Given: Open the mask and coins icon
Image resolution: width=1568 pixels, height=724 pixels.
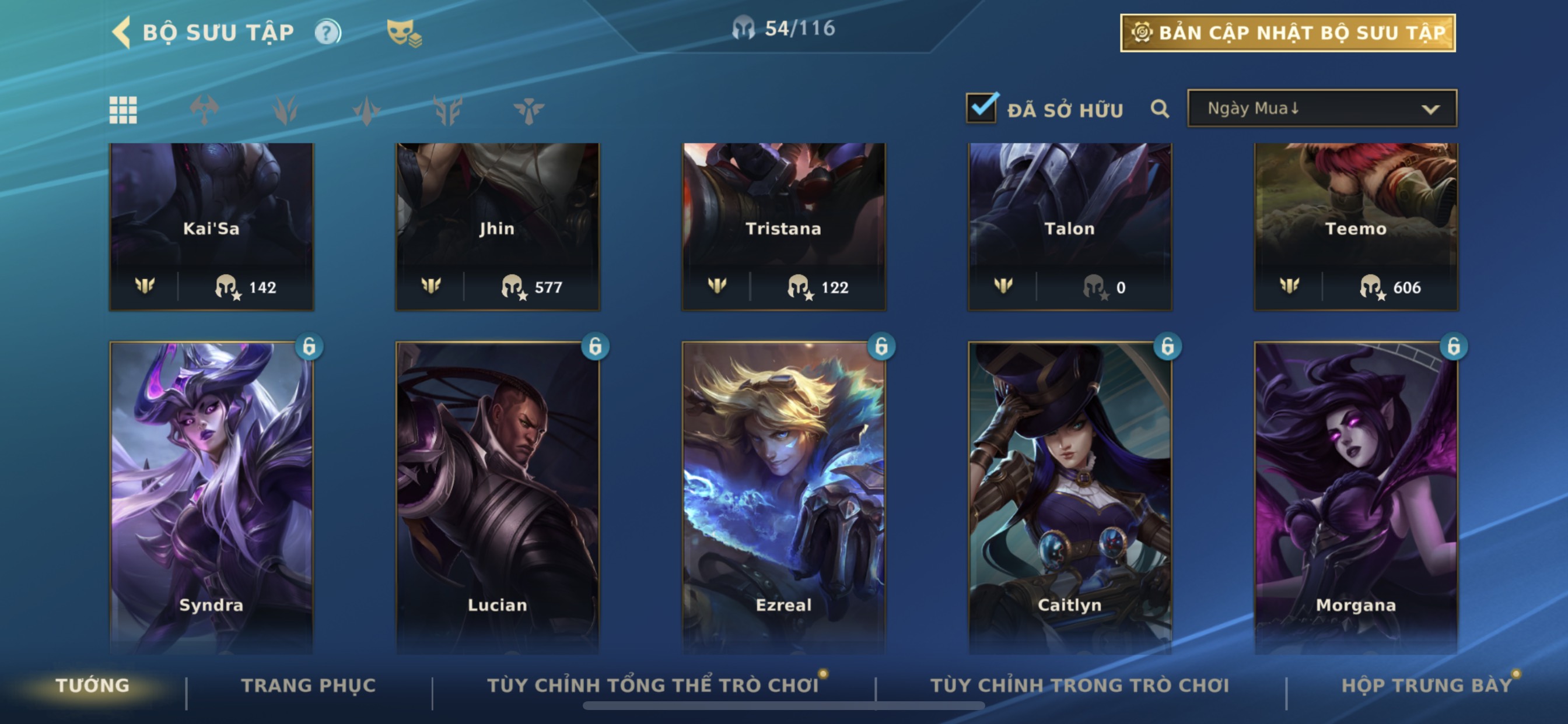Looking at the screenshot, I should point(404,33).
